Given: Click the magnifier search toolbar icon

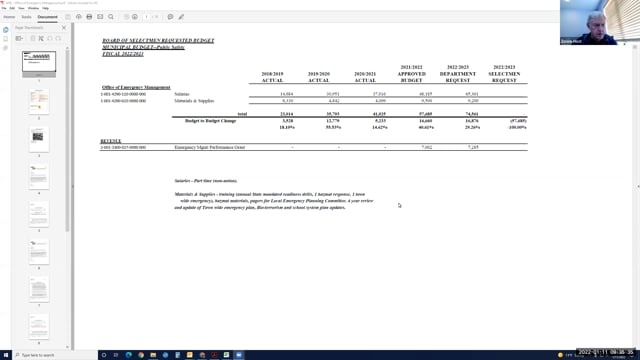Looking at the screenshot, I should coord(111,17).
